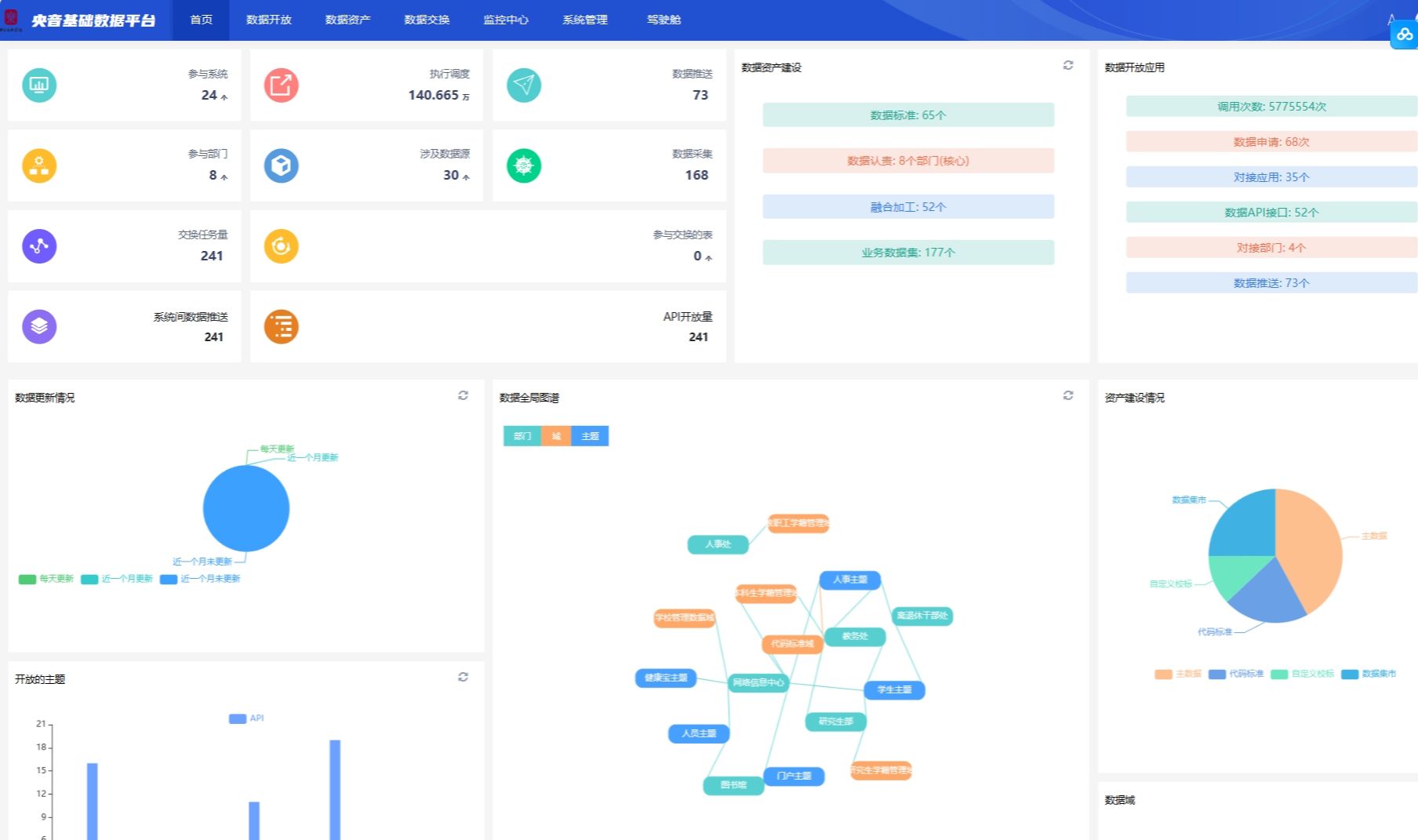Click the 数据推送 paper plane icon
The image size is (1418, 840).
point(524,85)
